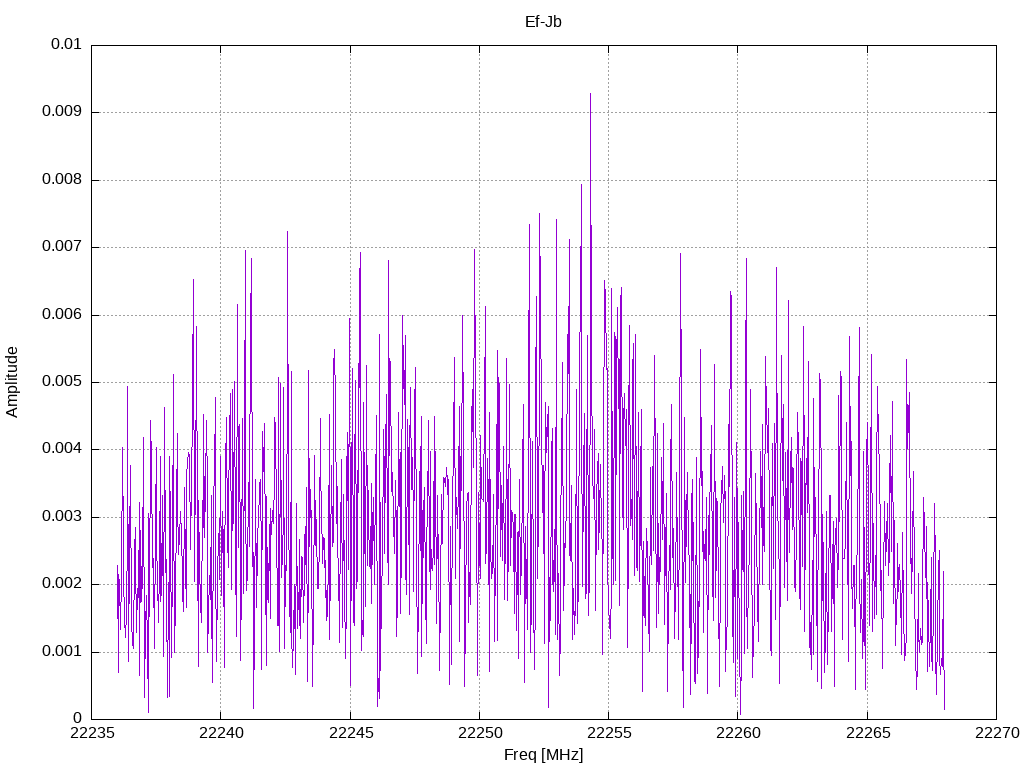Pick x-axis tick label 22260

click(x=738, y=733)
